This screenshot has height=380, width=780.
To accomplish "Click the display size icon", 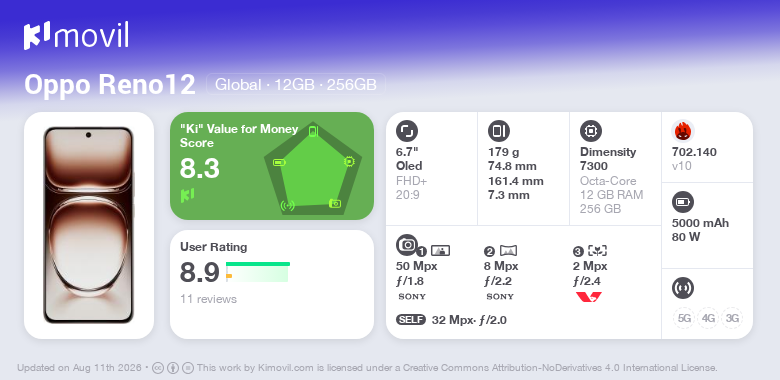I will tap(406, 131).
